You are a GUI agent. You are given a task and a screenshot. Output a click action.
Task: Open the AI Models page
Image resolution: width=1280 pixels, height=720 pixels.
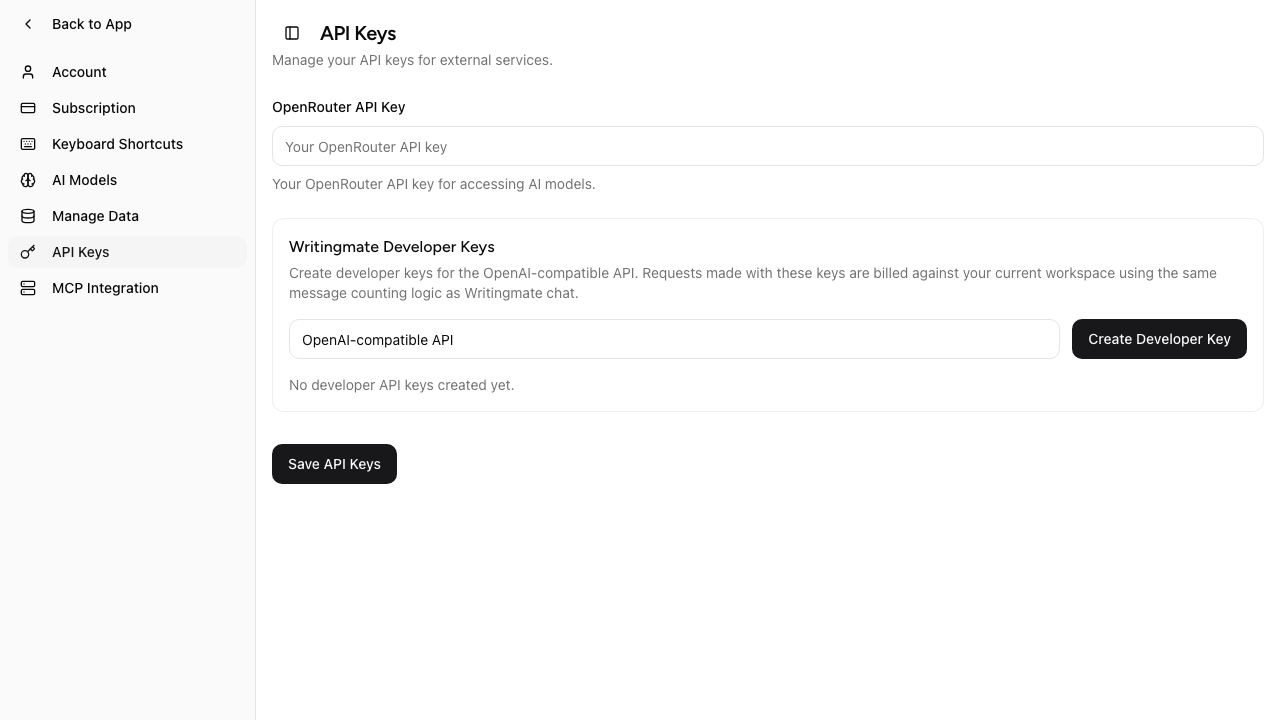click(84, 180)
